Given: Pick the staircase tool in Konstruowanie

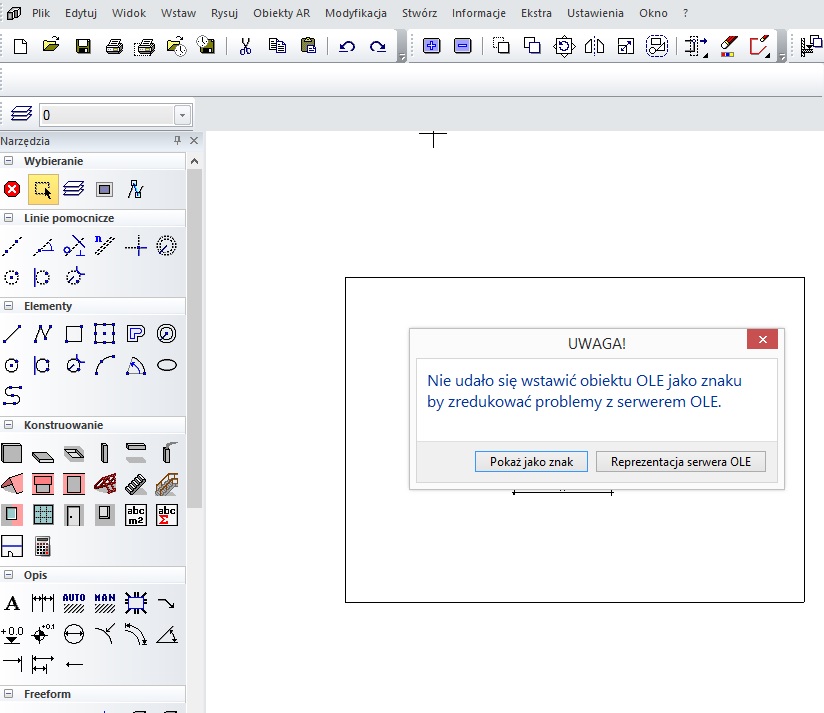Looking at the screenshot, I should tap(167, 484).
